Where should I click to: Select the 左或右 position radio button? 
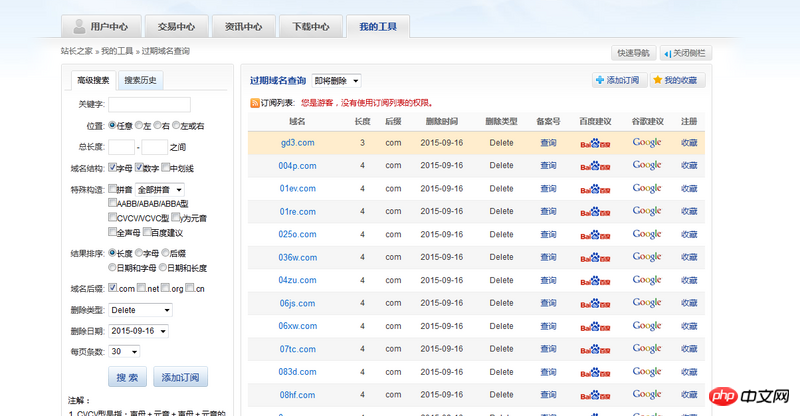point(176,126)
